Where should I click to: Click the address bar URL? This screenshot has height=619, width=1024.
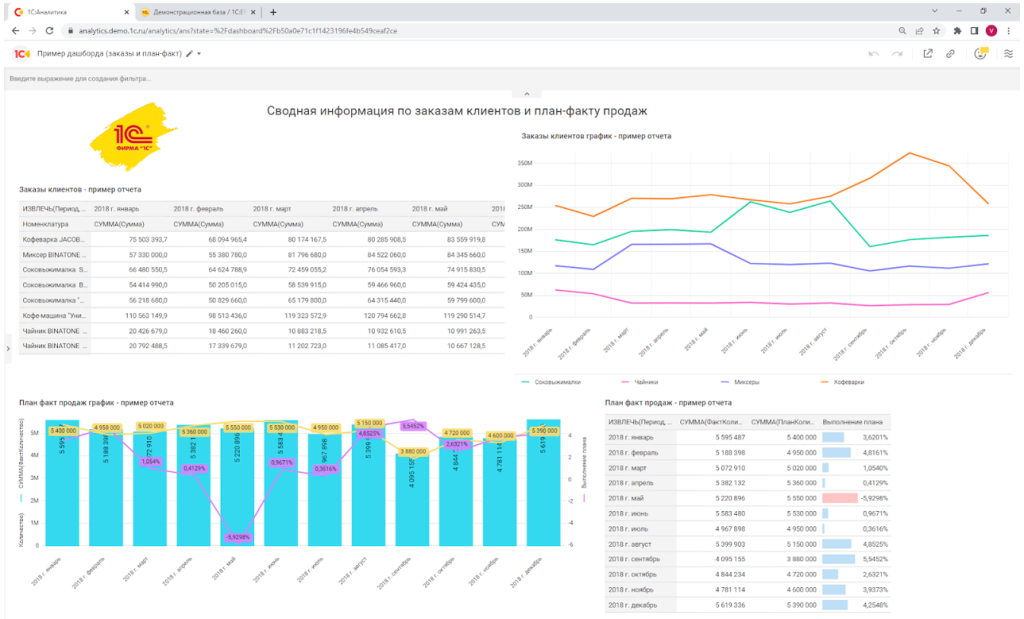238,31
